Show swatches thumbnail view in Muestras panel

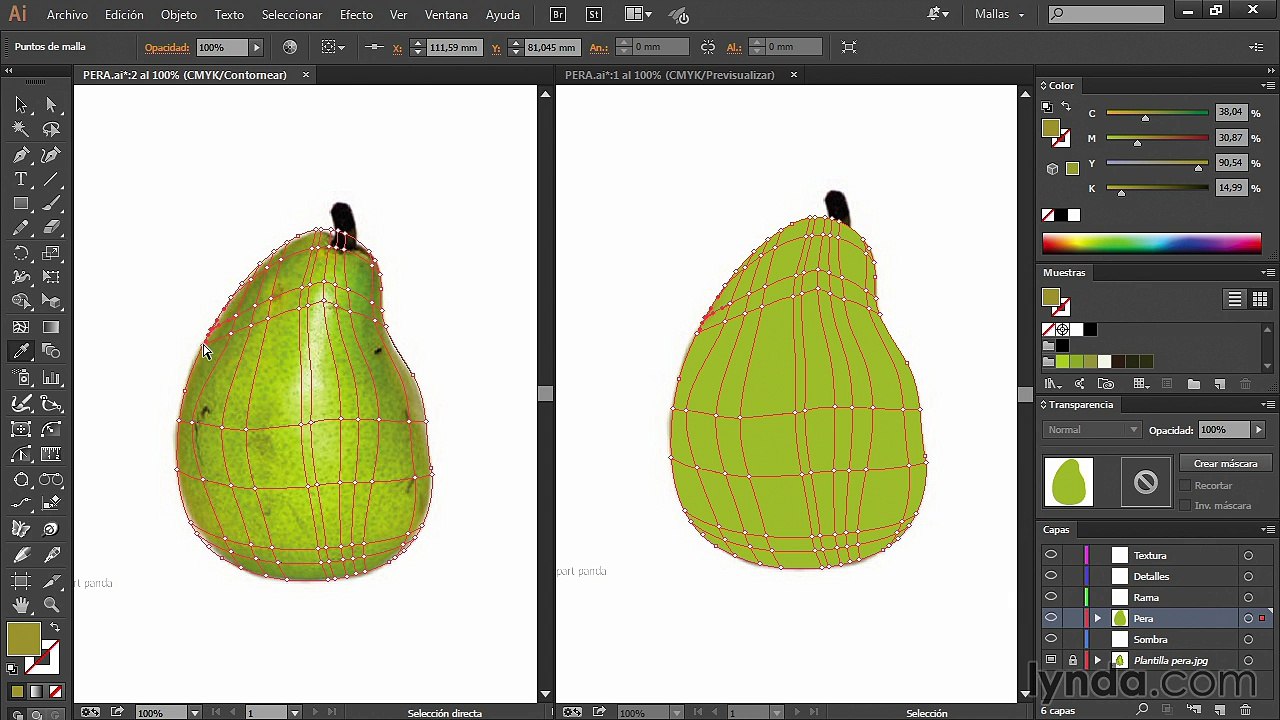click(1260, 299)
